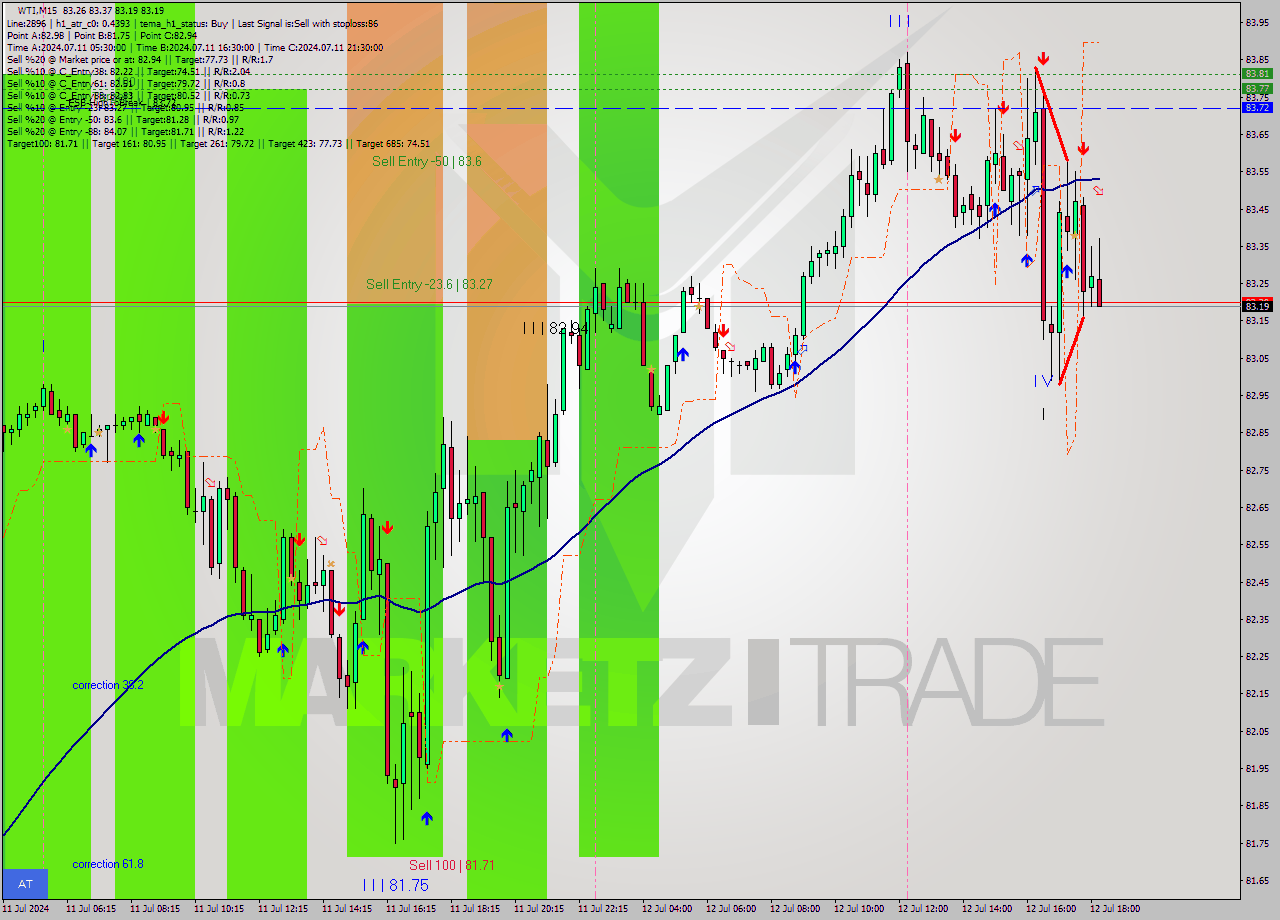Click the 82.65 price scale value
The height and width of the screenshot is (920, 1280).
(1257, 507)
